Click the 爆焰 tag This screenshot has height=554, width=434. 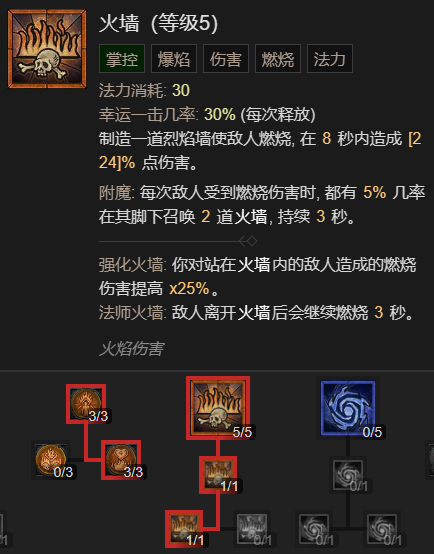point(174,59)
